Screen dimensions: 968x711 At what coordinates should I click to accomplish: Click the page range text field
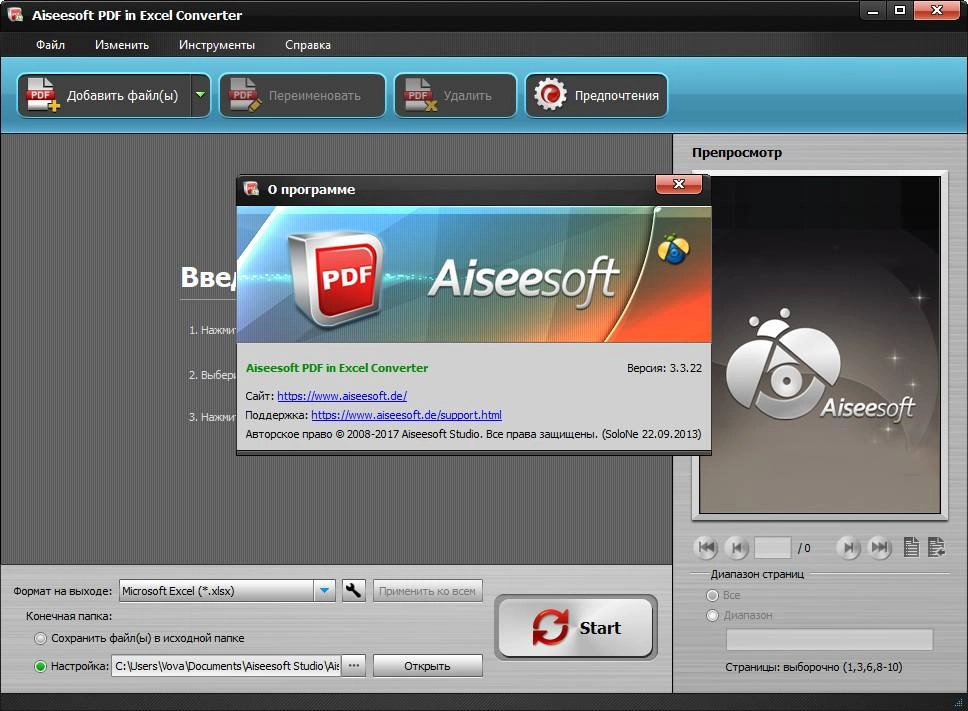(829, 639)
